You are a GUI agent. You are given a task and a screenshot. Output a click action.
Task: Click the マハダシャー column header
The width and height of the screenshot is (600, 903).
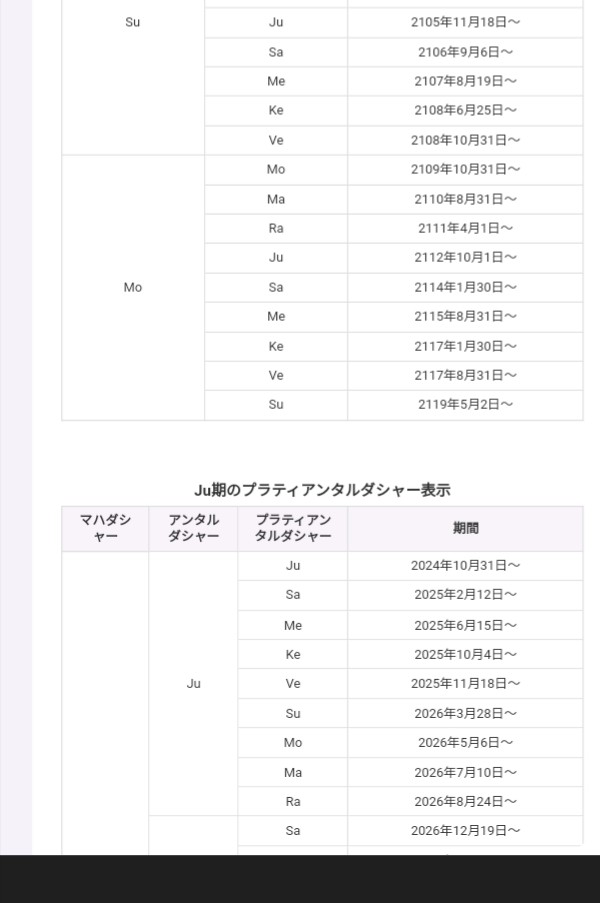tap(105, 528)
